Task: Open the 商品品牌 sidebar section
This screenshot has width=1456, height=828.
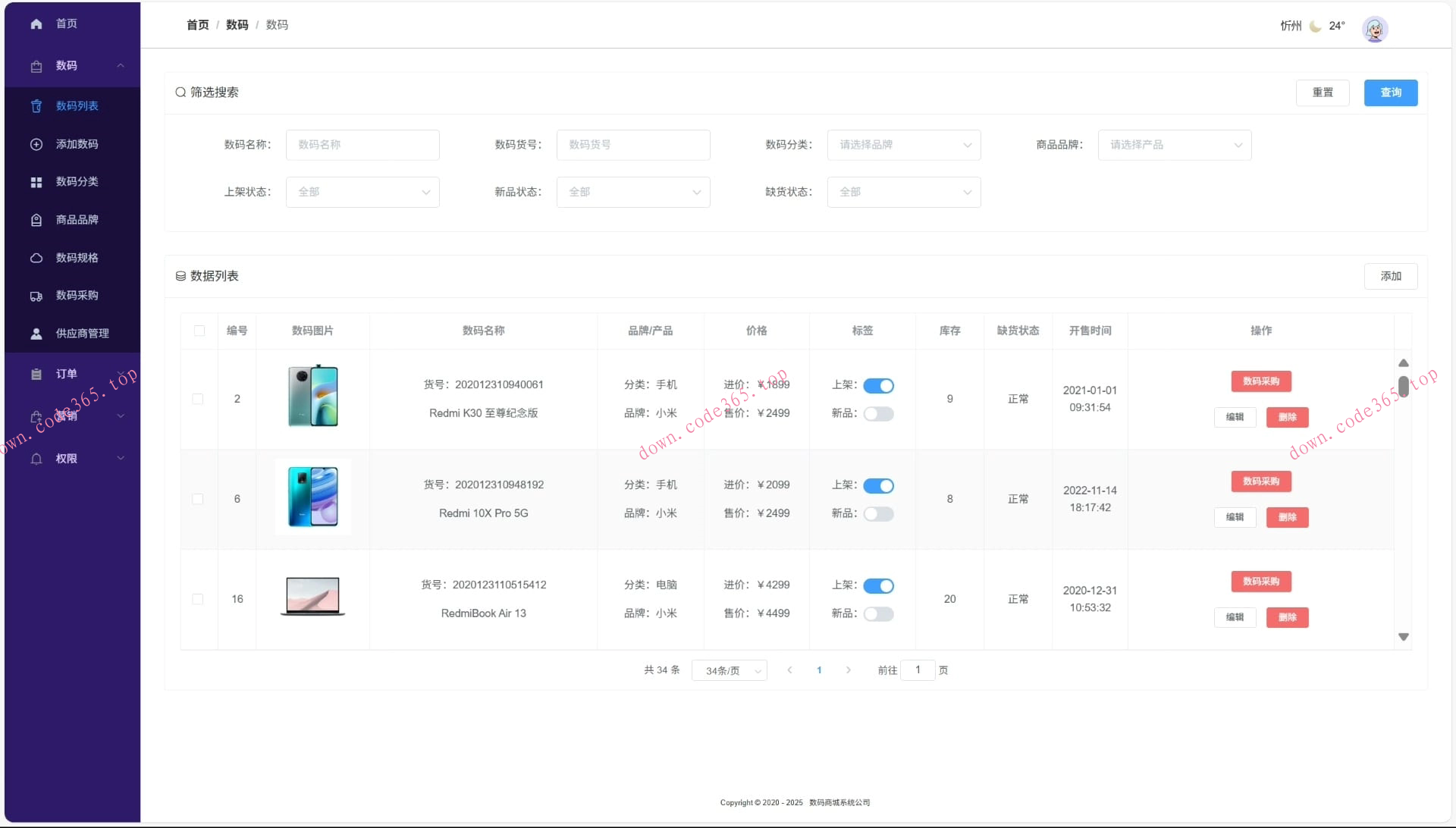Action: tap(76, 220)
